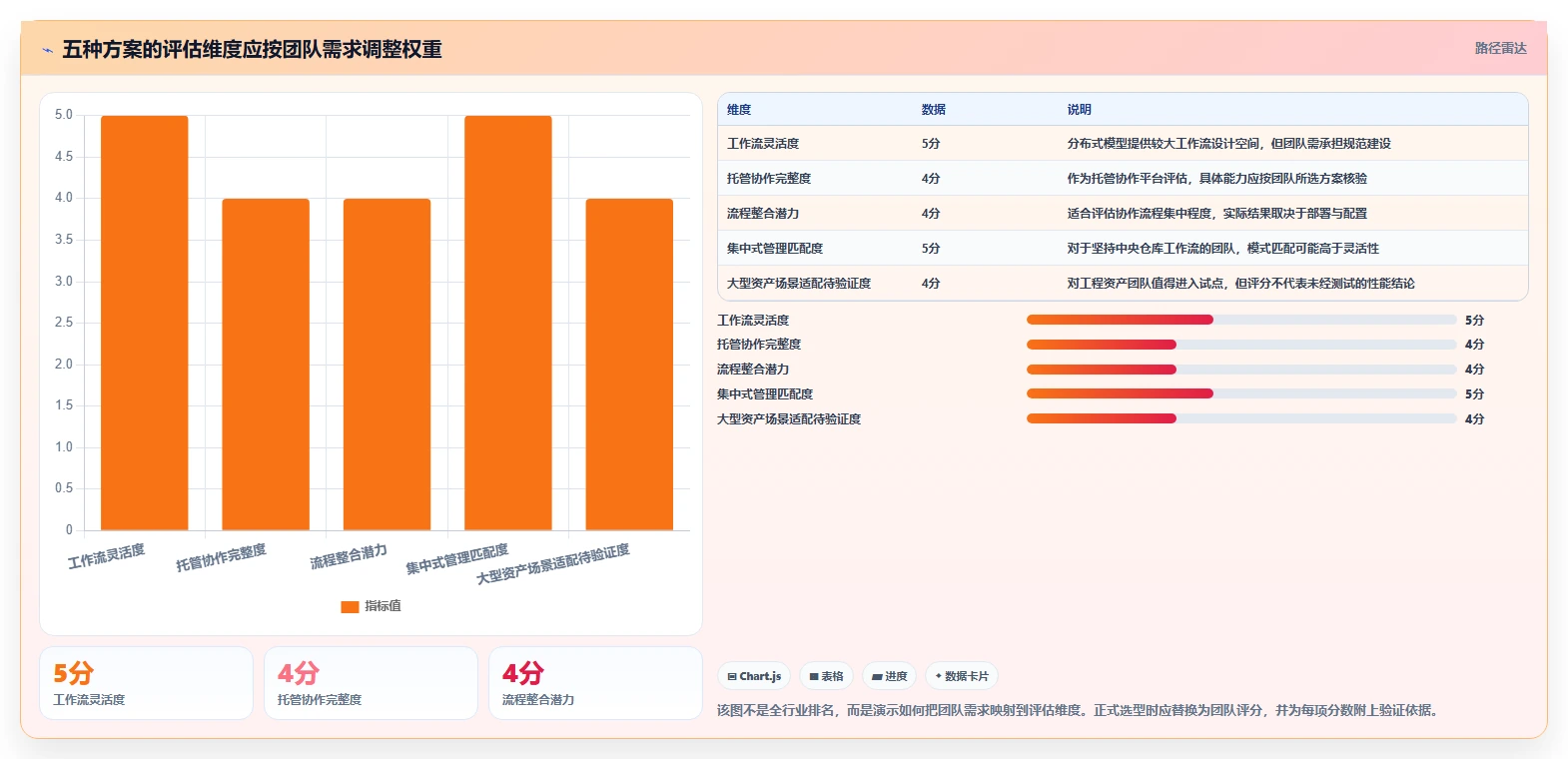Click the header icon beside the title
The height and width of the screenshot is (759, 1568).
[47, 50]
